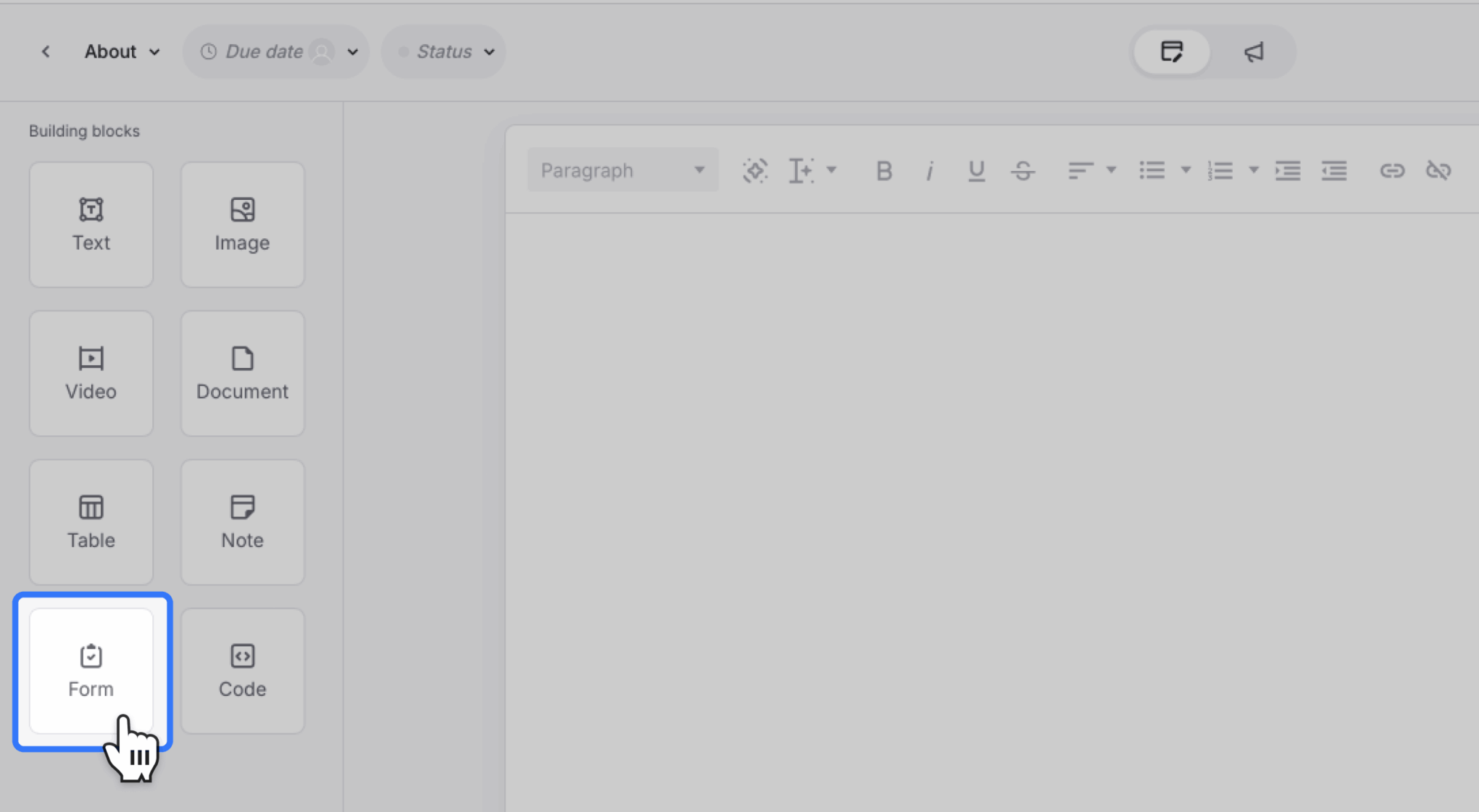1479x812 pixels.
Task: Expand the text alignment options arrow
Action: tap(1111, 170)
